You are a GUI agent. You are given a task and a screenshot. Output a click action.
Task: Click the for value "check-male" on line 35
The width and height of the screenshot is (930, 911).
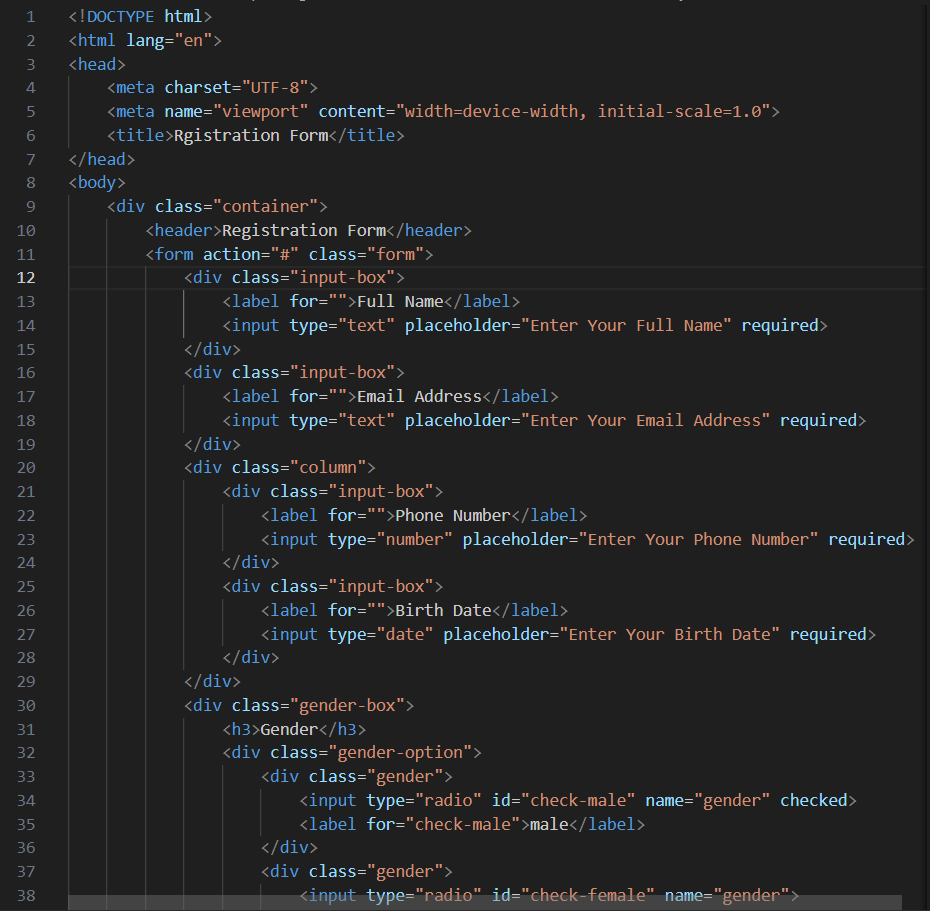463,824
